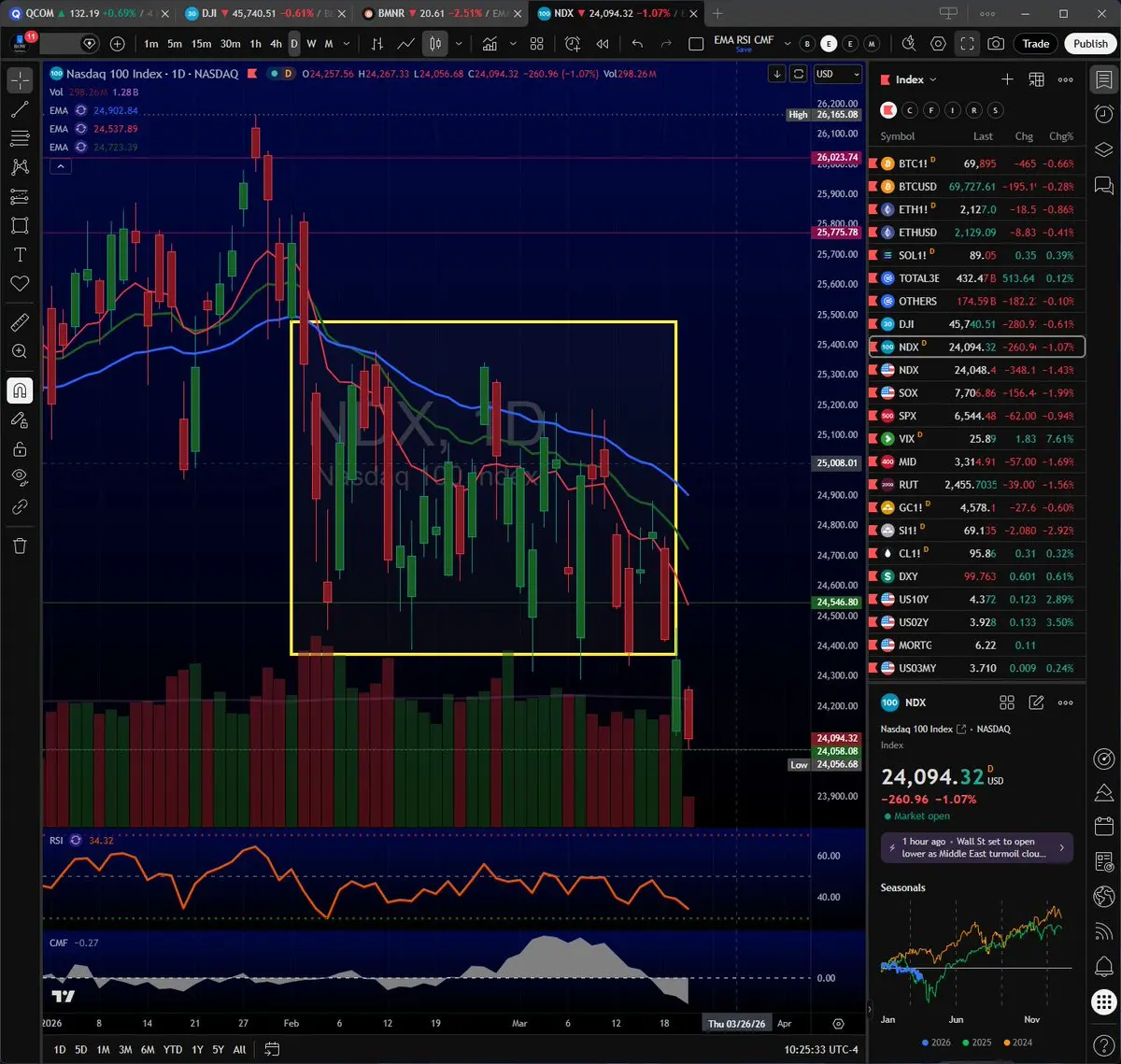
Task: Toggle lock all drawings
Action: pos(20,449)
